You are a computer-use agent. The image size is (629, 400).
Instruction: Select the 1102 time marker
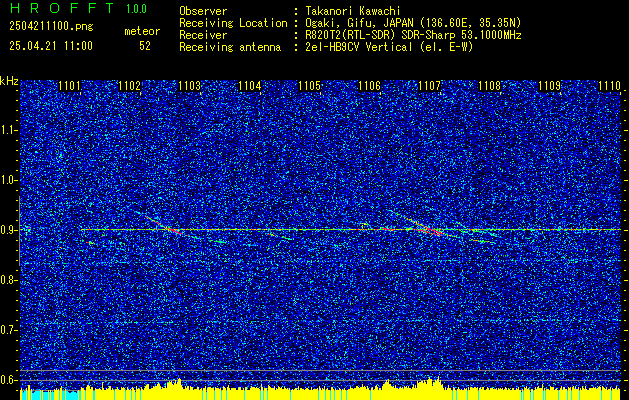[x=130, y=86]
